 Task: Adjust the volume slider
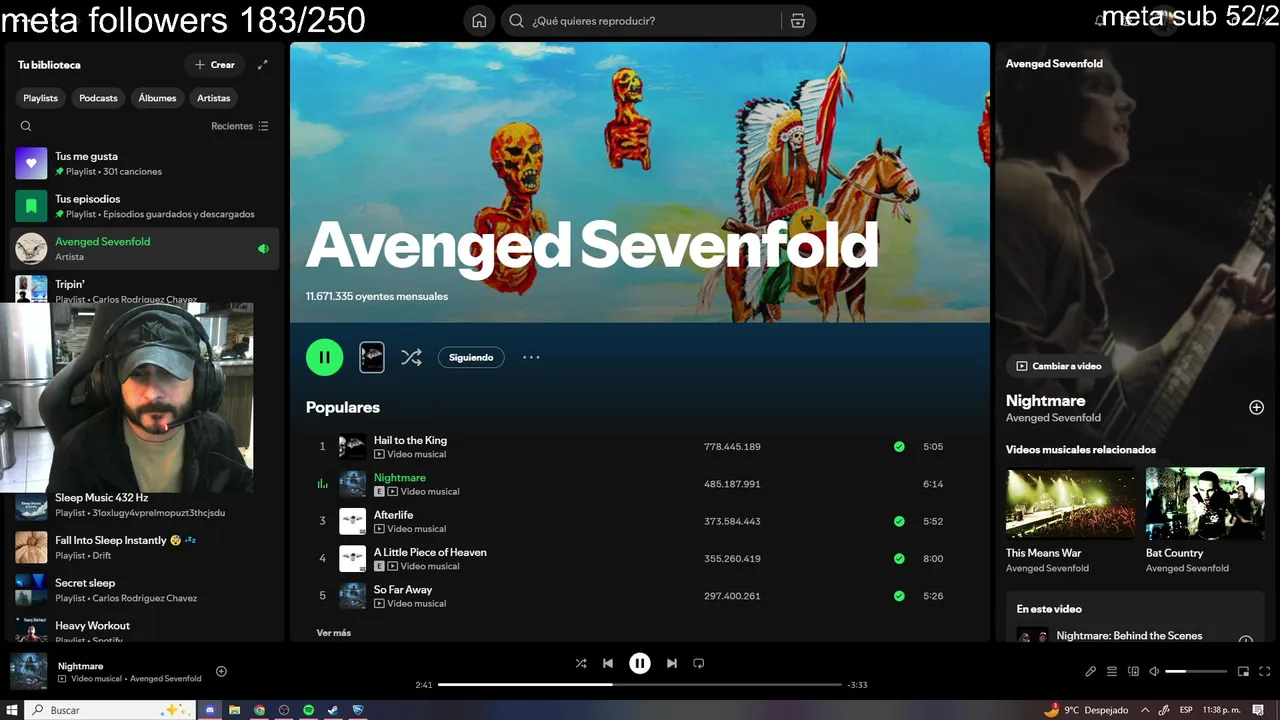1196,672
